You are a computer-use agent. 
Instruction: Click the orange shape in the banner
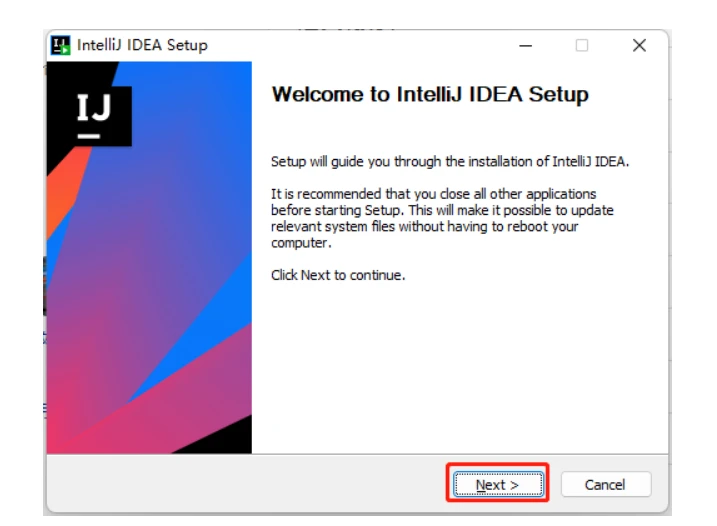point(62,195)
